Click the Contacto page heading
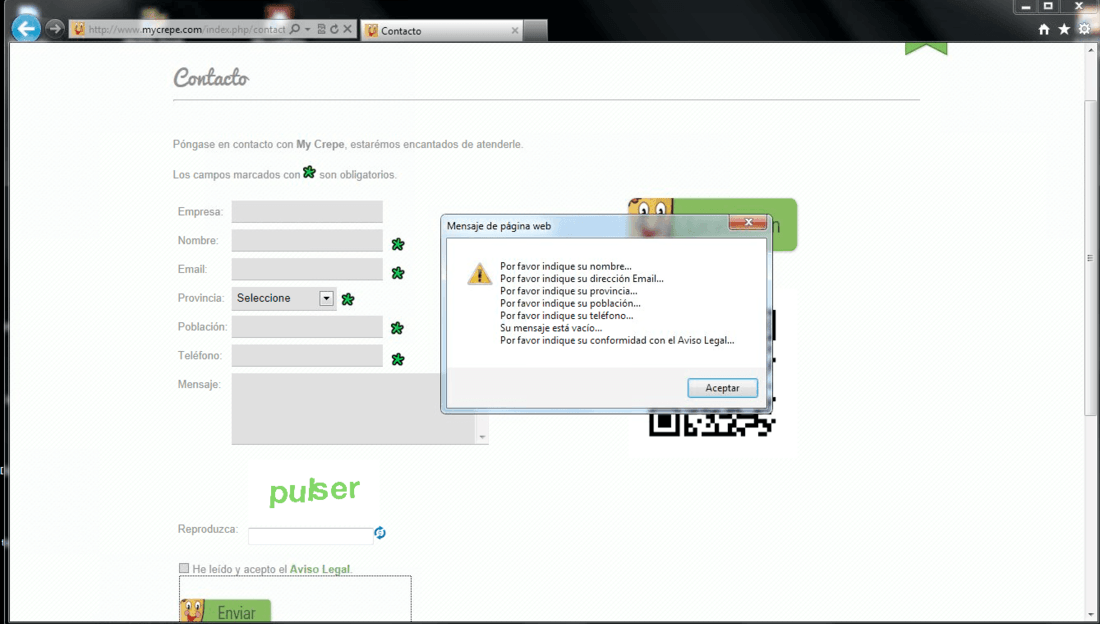Screen dimensions: 1100x624 tap(211, 77)
